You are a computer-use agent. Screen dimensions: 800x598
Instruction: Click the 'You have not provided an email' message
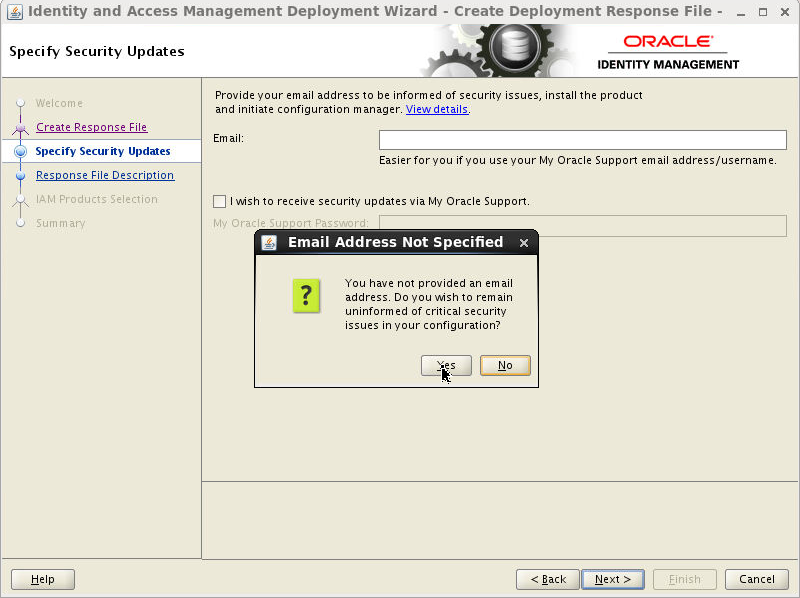click(429, 304)
